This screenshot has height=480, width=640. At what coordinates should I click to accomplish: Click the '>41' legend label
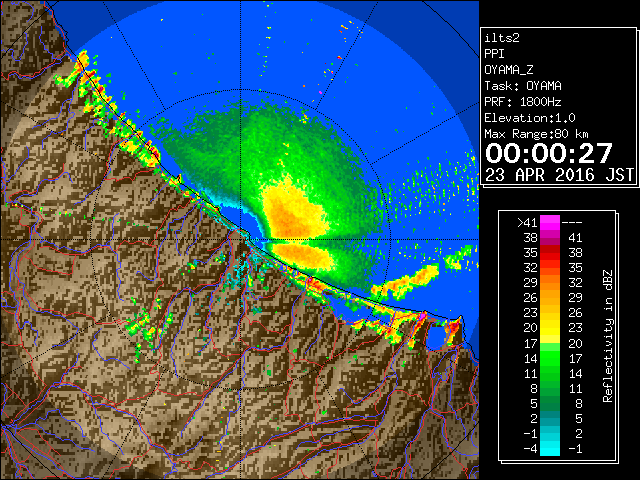point(527,223)
